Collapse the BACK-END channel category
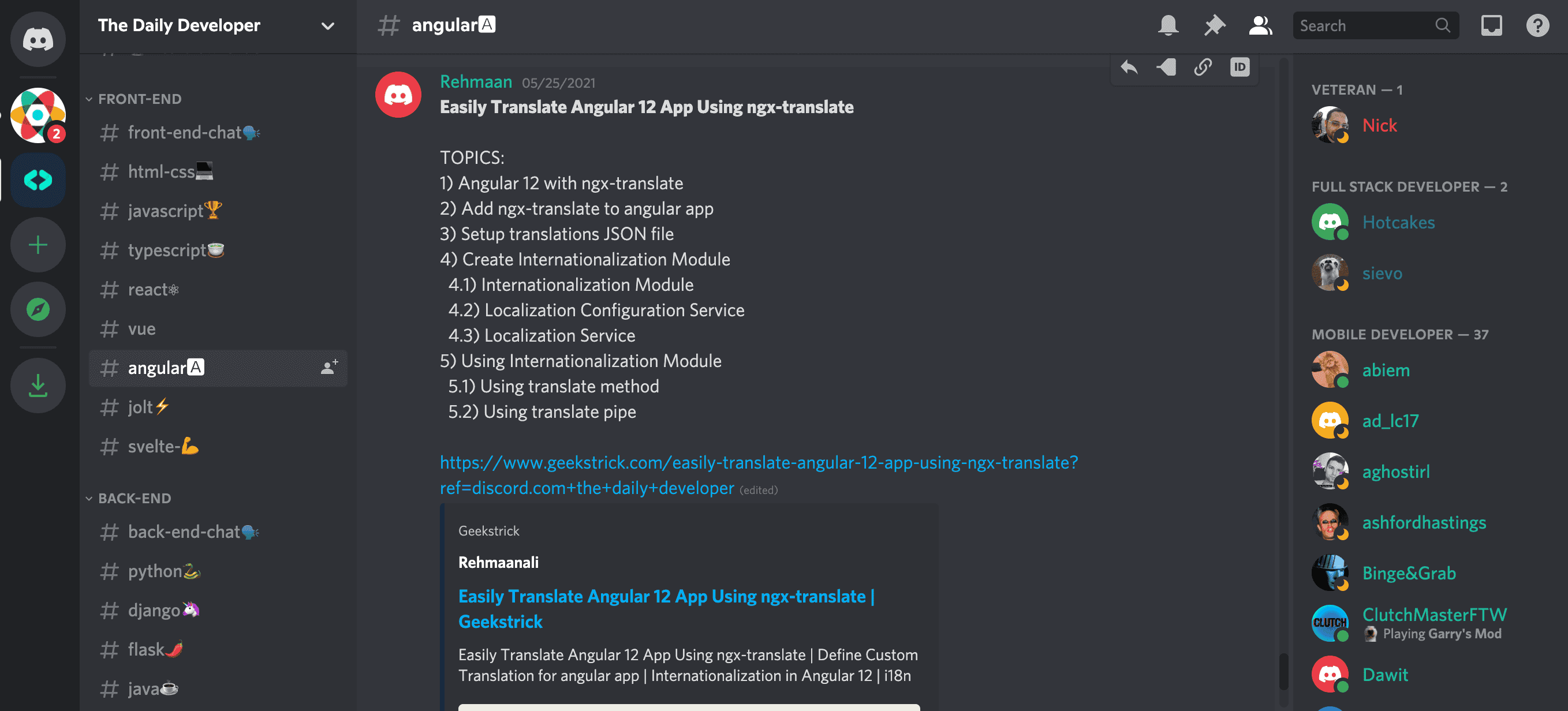The width and height of the screenshot is (1568, 711). point(134,498)
